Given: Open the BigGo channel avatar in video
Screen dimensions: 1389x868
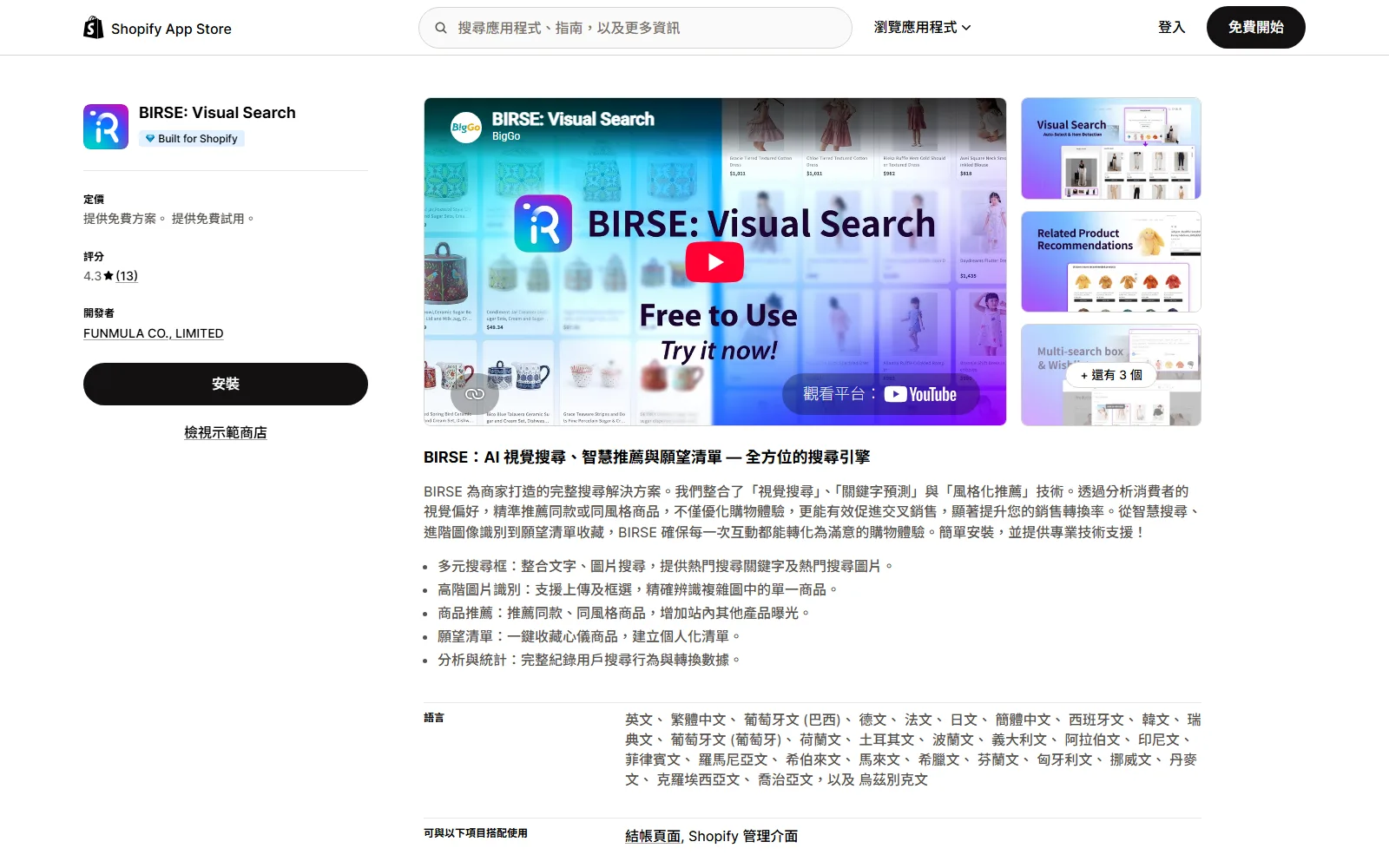Looking at the screenshot, I should point(466,127).
